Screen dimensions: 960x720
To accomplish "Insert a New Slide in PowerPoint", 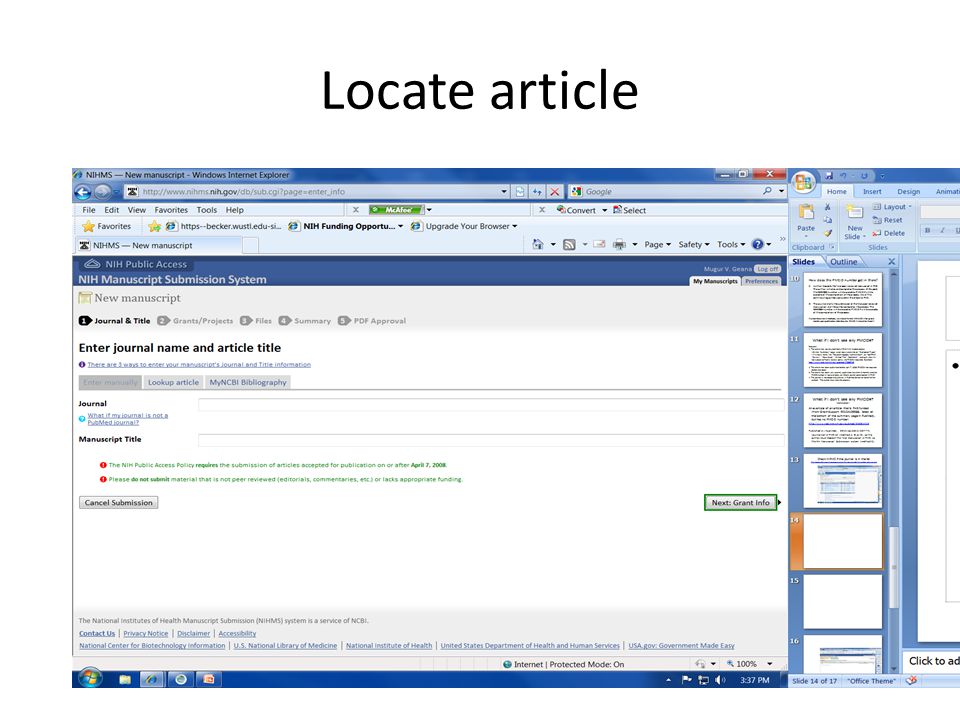I will pyautogui.click(x=855, y=221).
